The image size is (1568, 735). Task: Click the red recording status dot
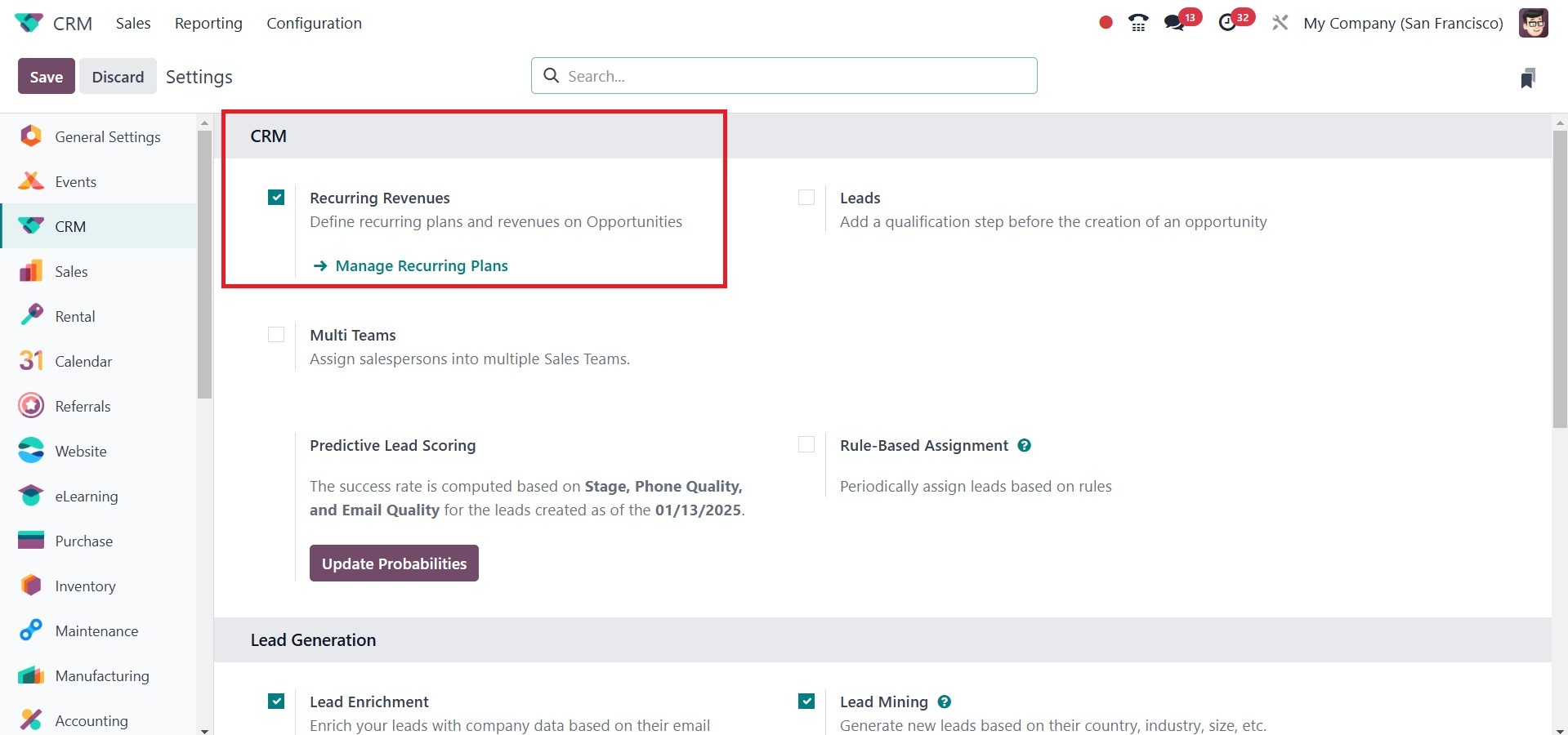[1106, 23]
